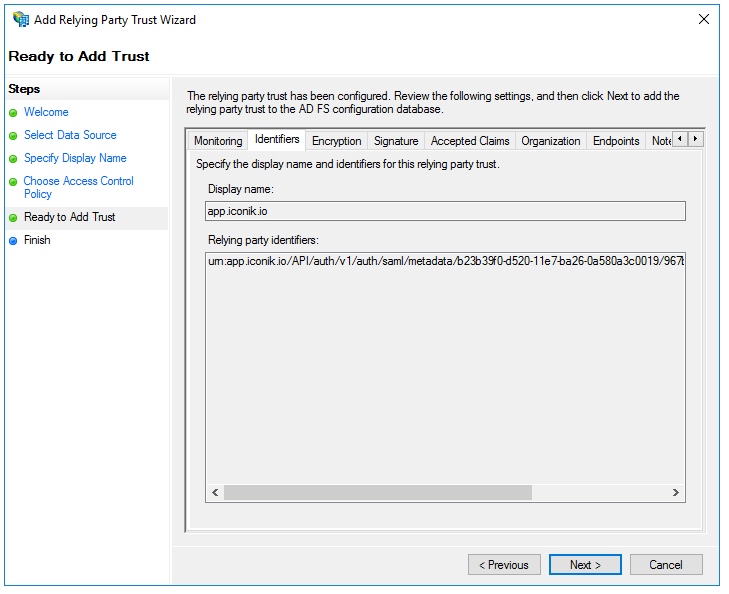The image size is (729, 594).
Task: Cancel the wizard
Action: coord(666,565)
